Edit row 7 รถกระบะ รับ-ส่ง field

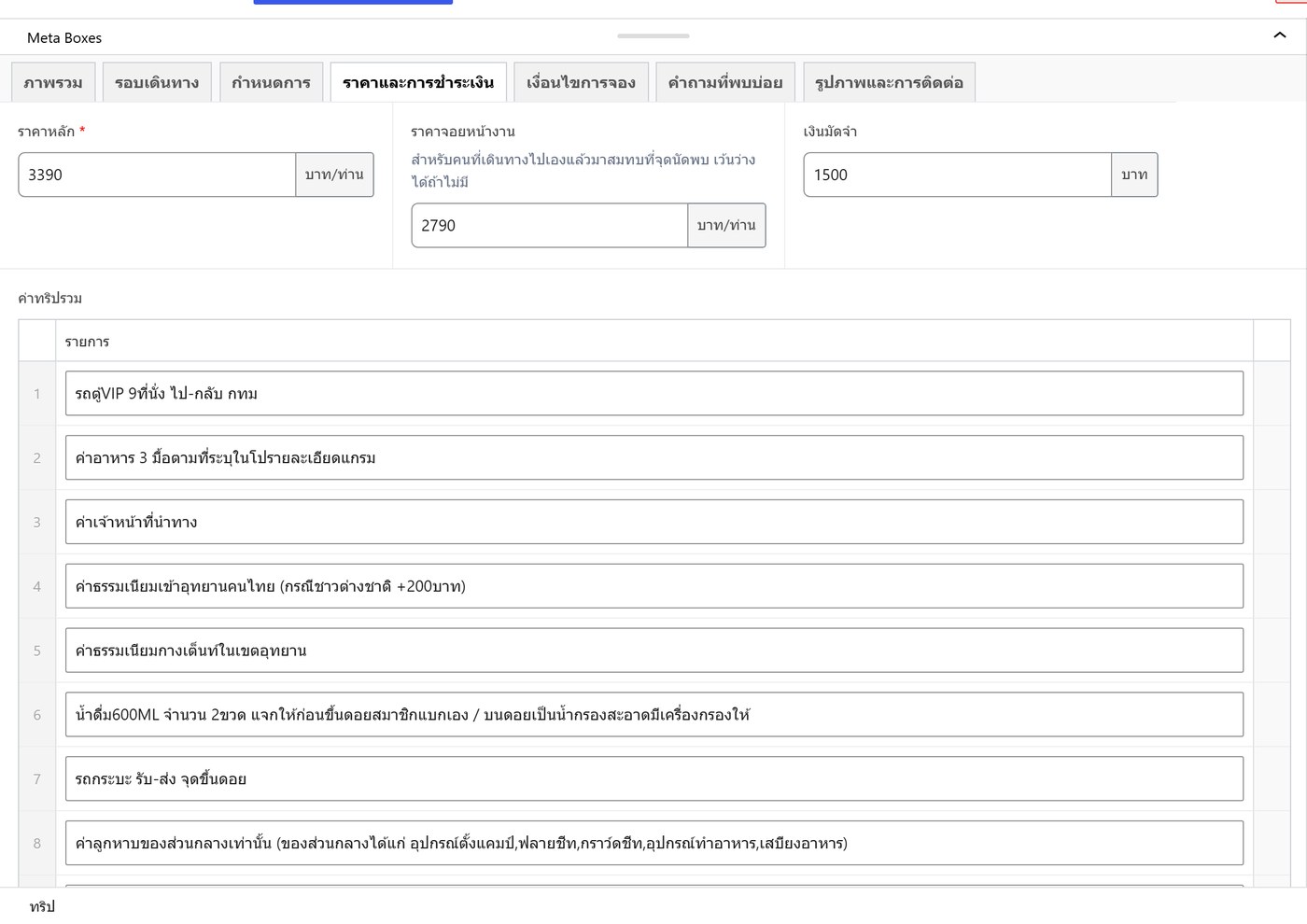coord(654,779)
